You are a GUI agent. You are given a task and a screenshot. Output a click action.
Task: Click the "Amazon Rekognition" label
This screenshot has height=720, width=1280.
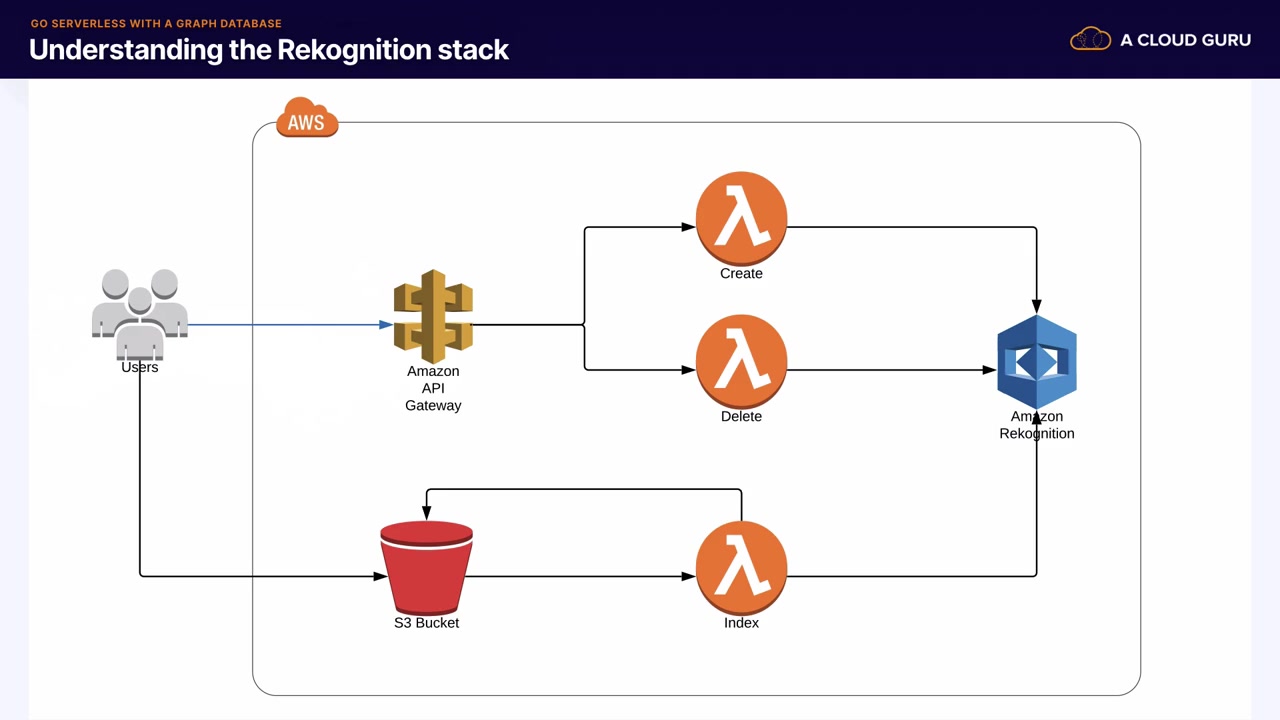point(1037,425)
